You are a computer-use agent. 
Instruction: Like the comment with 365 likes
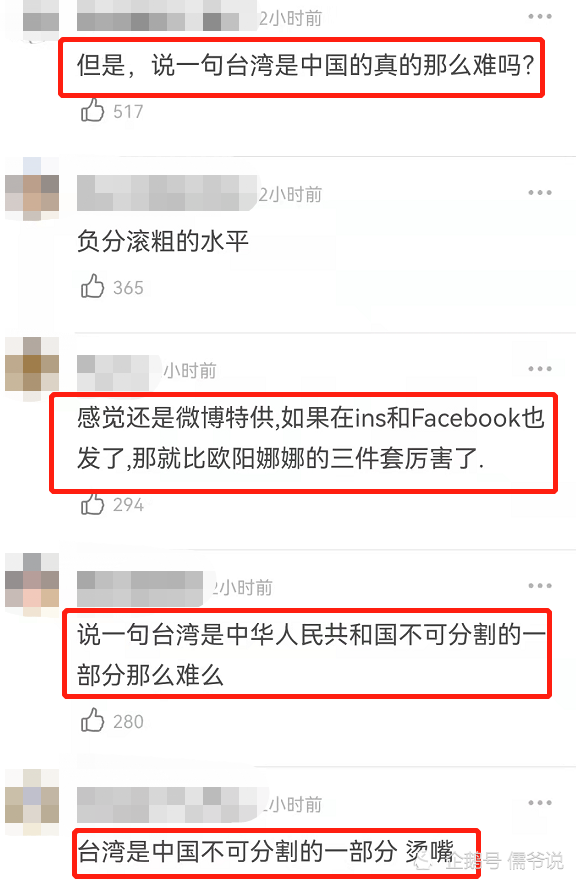click(93, 286)
